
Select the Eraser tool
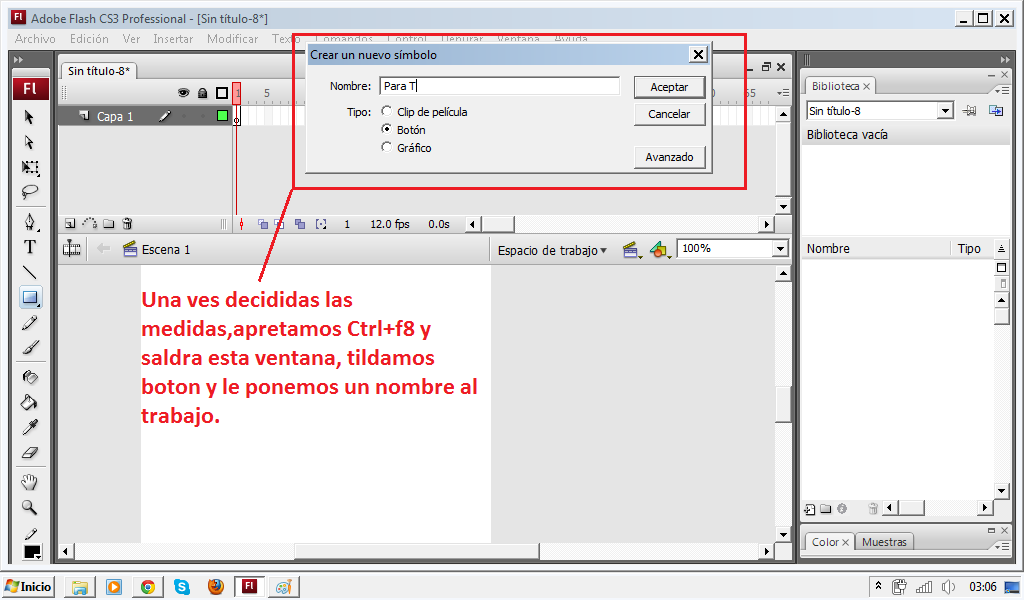30,452
